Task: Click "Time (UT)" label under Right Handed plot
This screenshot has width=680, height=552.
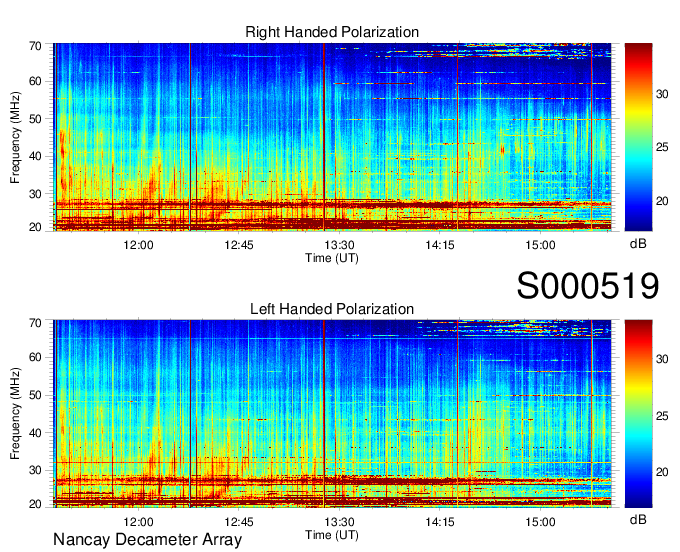Action: coord(332,258)
